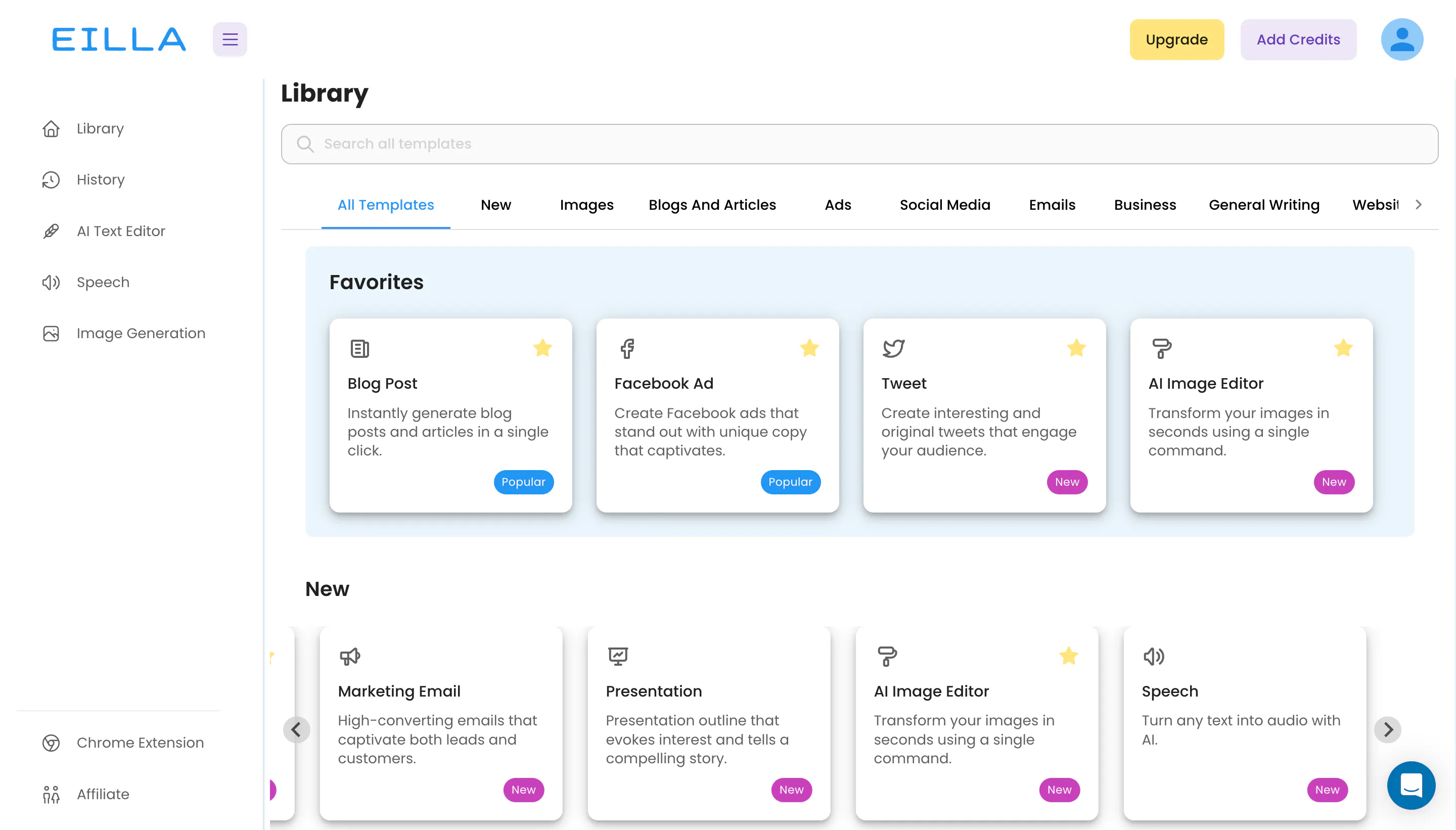Click the Chrome Extension icon
The image size is (1456, 830).
pos(51,743)
